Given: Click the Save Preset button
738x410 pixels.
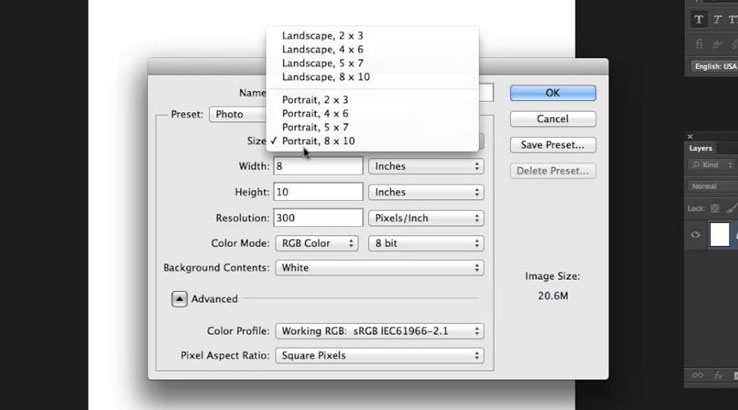Looking at the screenshot, I should tap(552, 145).
